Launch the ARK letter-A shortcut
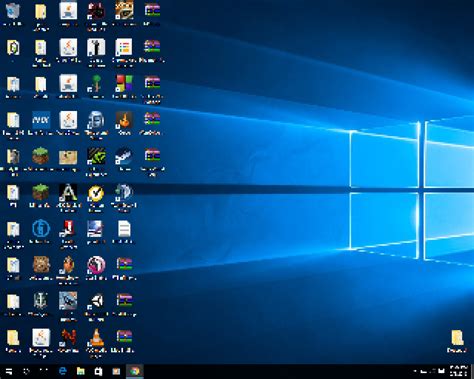This screenshot has width=474, height=379. 68,193
